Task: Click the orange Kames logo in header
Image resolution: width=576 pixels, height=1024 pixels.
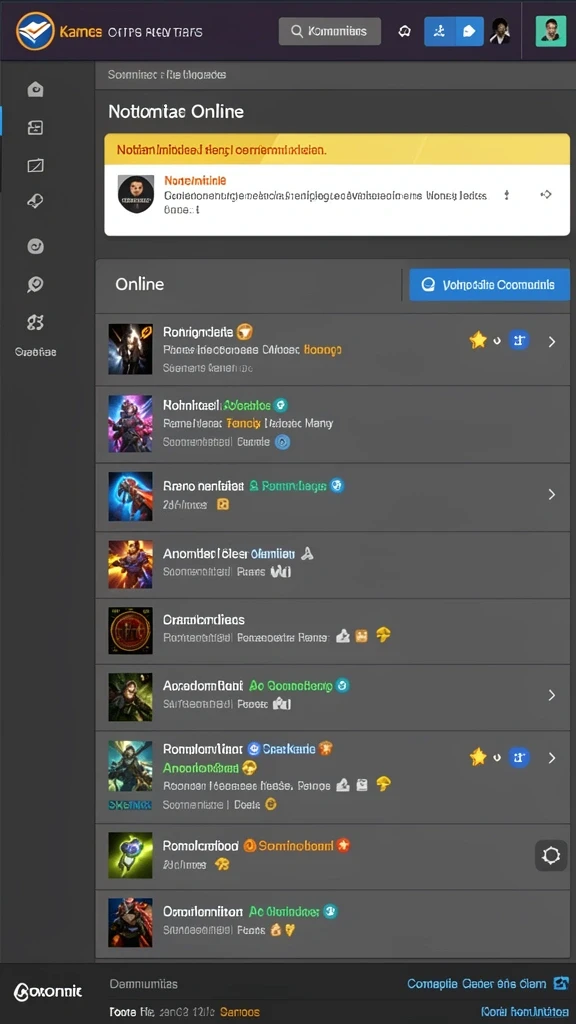Action: [35, 31]
